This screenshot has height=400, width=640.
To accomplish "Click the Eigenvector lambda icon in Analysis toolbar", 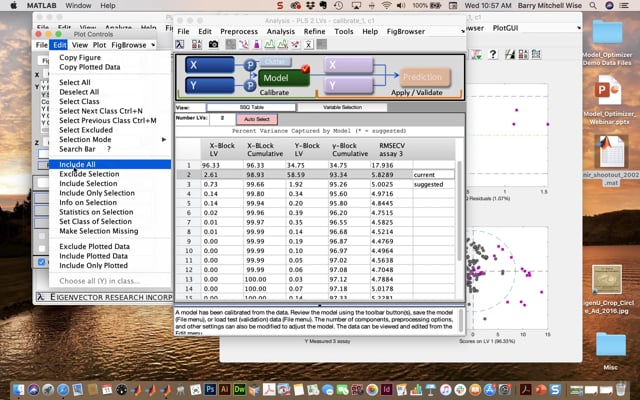I will [180, 44].
